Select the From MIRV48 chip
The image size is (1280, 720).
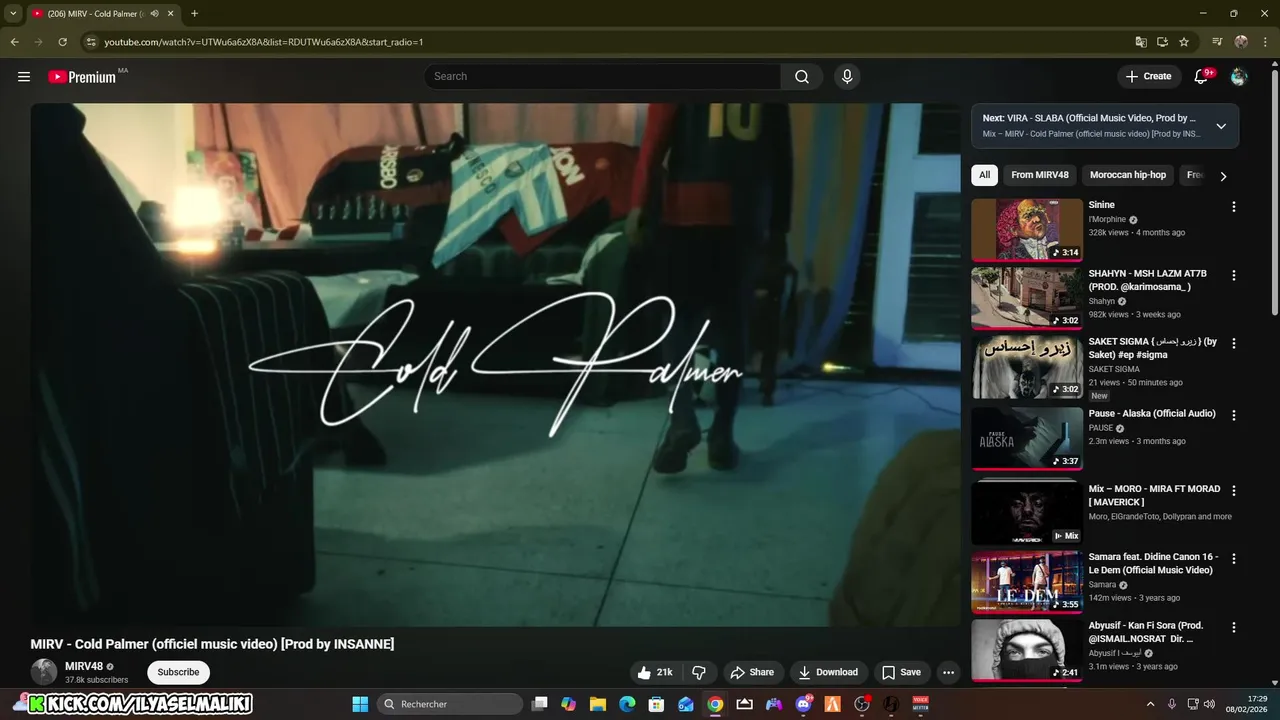point(1040,175)
